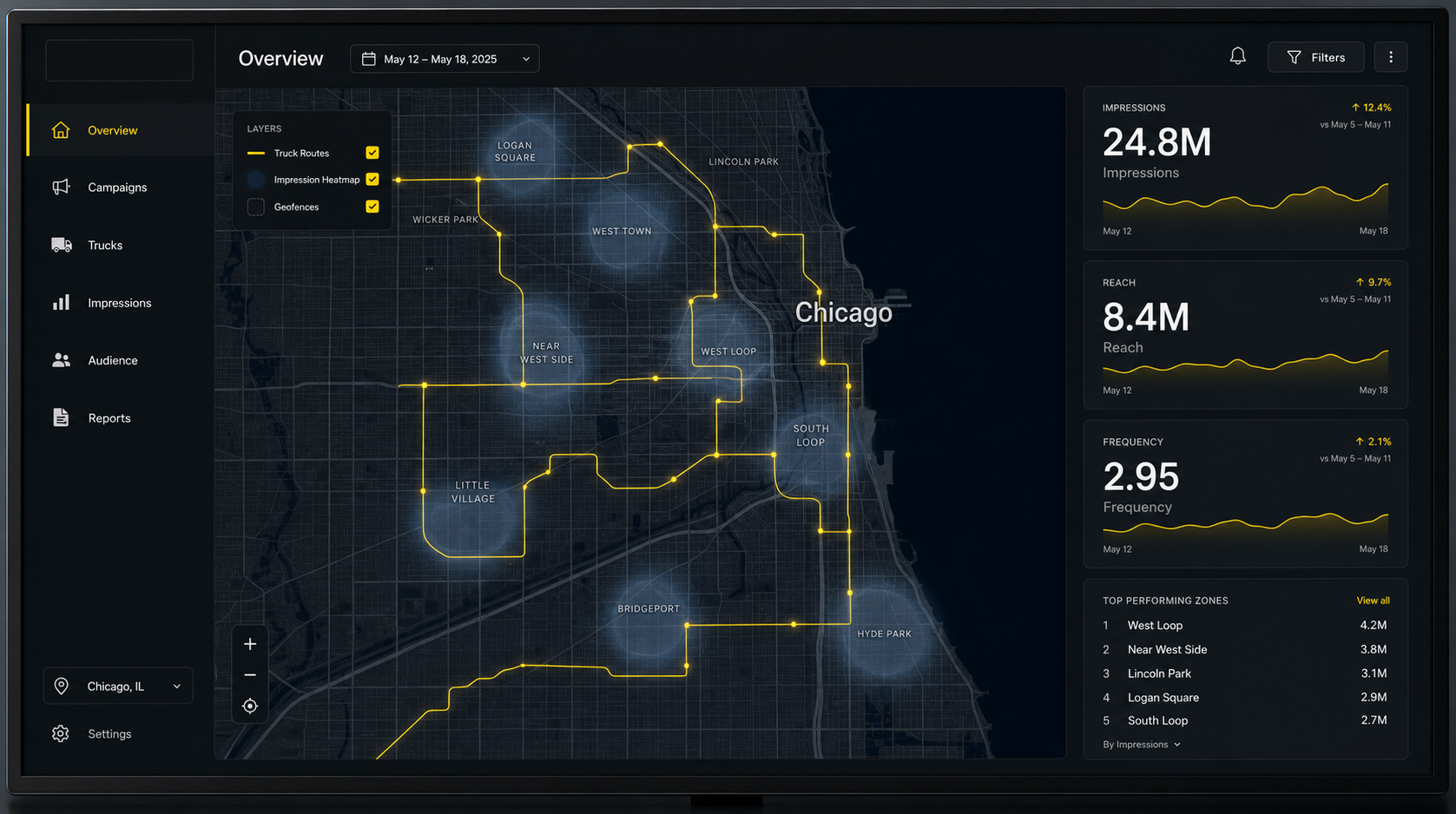The height and width of the screenshot is (814, 1456).
Task: Click the 24.8M impressions value
Action: click(1157, 142)
